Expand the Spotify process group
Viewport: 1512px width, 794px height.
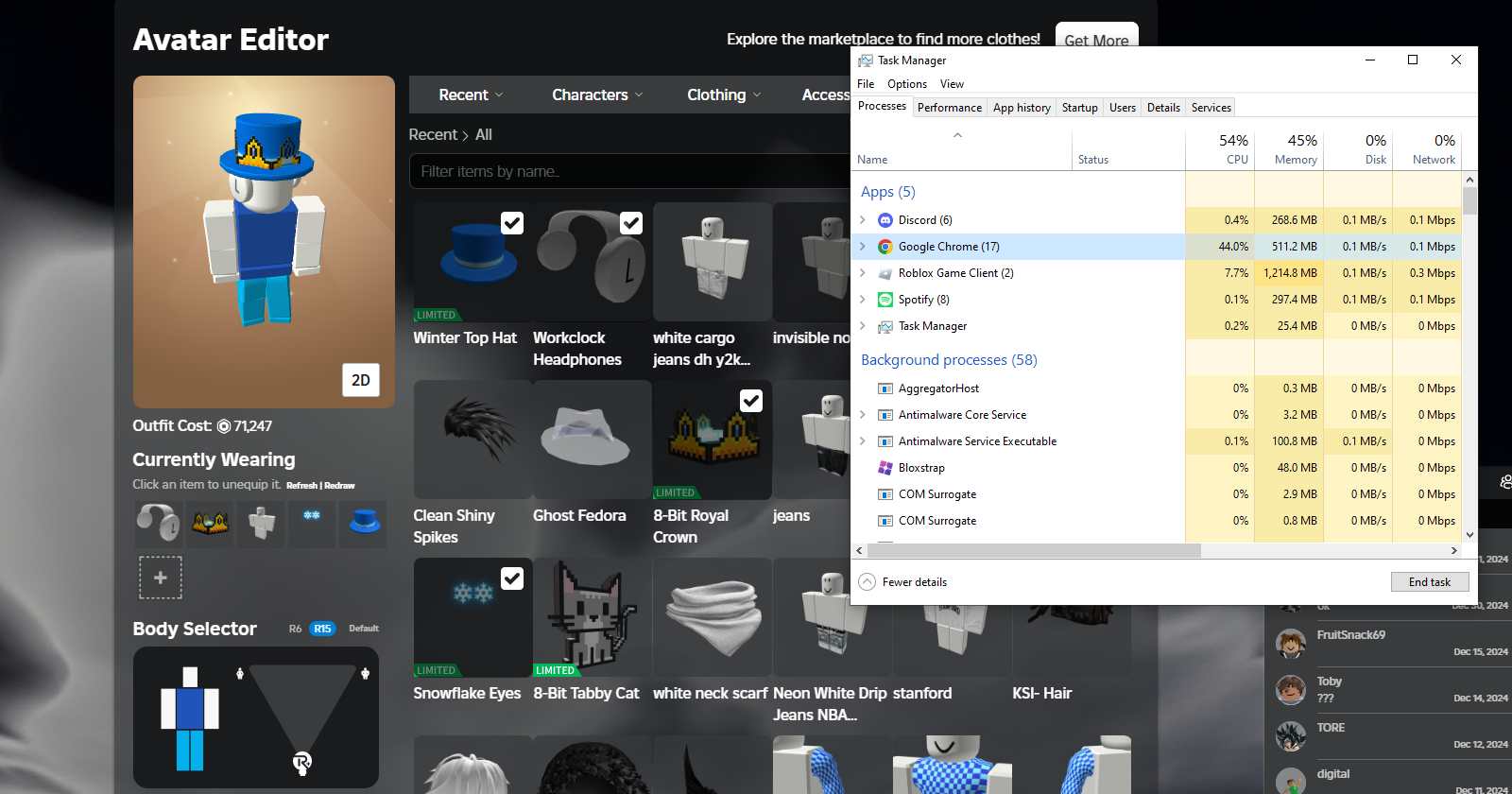[862, 300]
